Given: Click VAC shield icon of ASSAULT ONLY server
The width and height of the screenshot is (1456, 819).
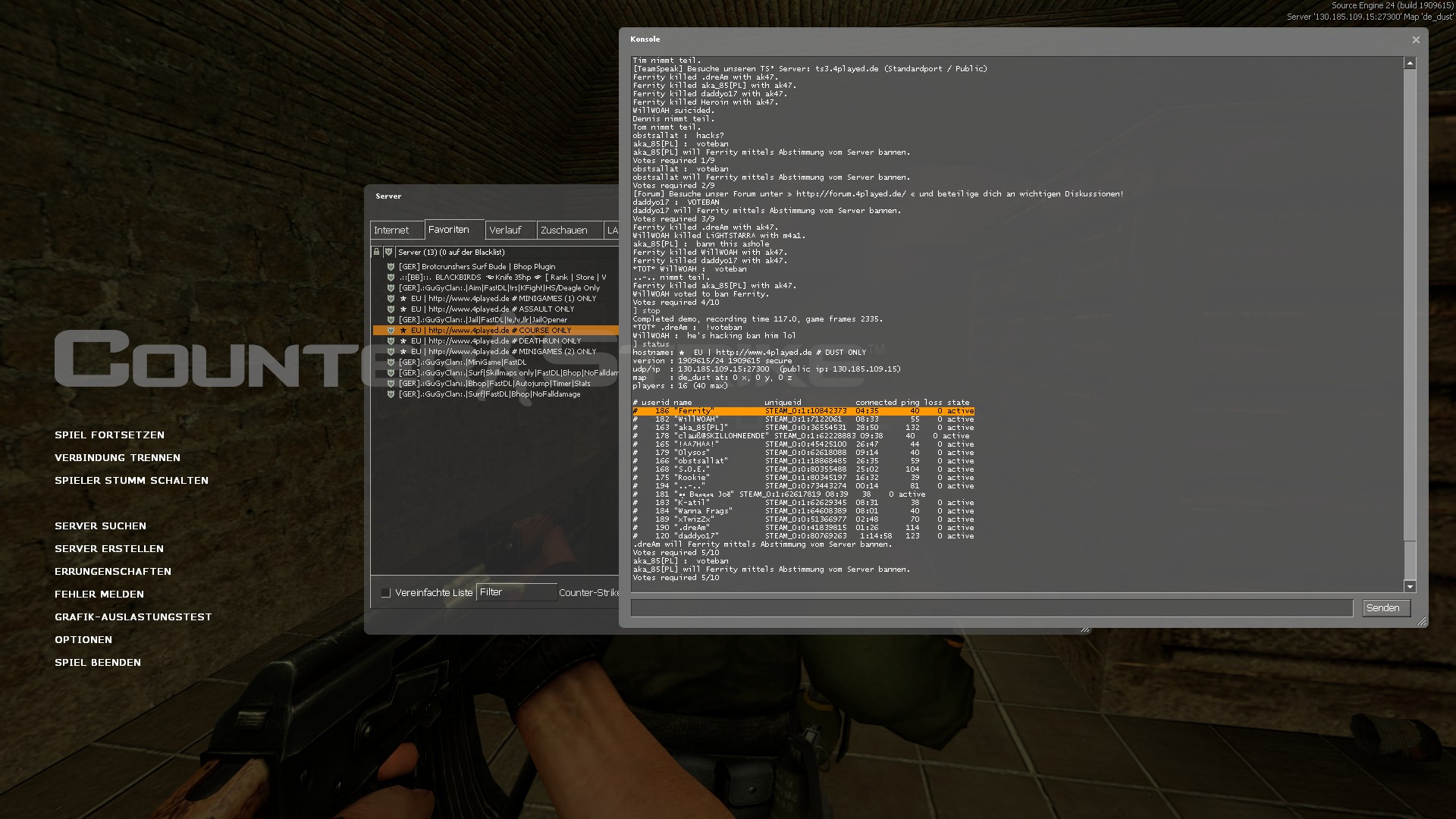Looking at the screenshot, I should (391, 309).
